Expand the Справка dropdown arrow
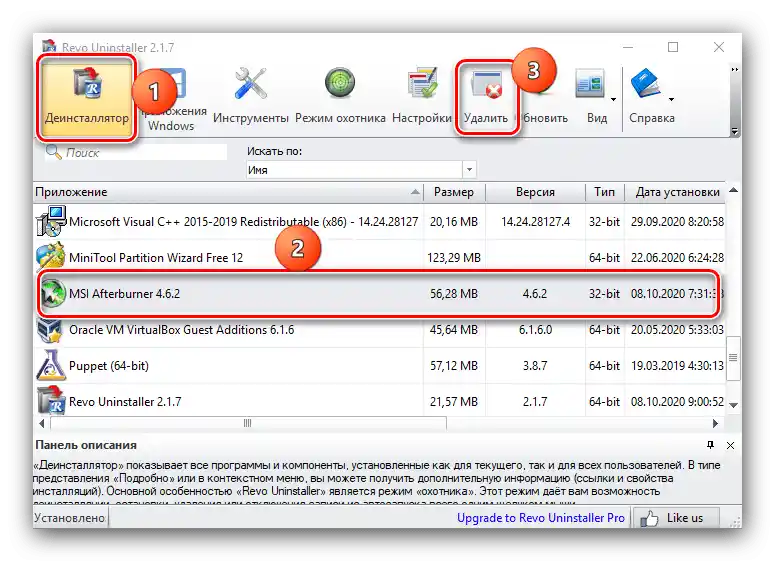The height and width of the screenshot is (562, 775). (671, 99)
